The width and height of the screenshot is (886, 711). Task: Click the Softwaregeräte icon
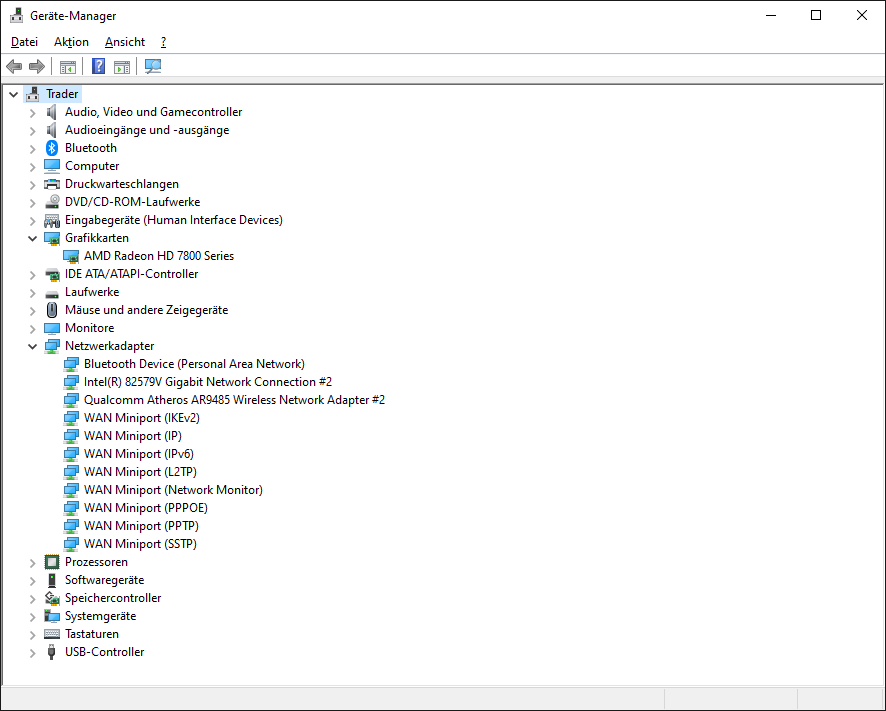pyautogui.click(x=52, y=580)
